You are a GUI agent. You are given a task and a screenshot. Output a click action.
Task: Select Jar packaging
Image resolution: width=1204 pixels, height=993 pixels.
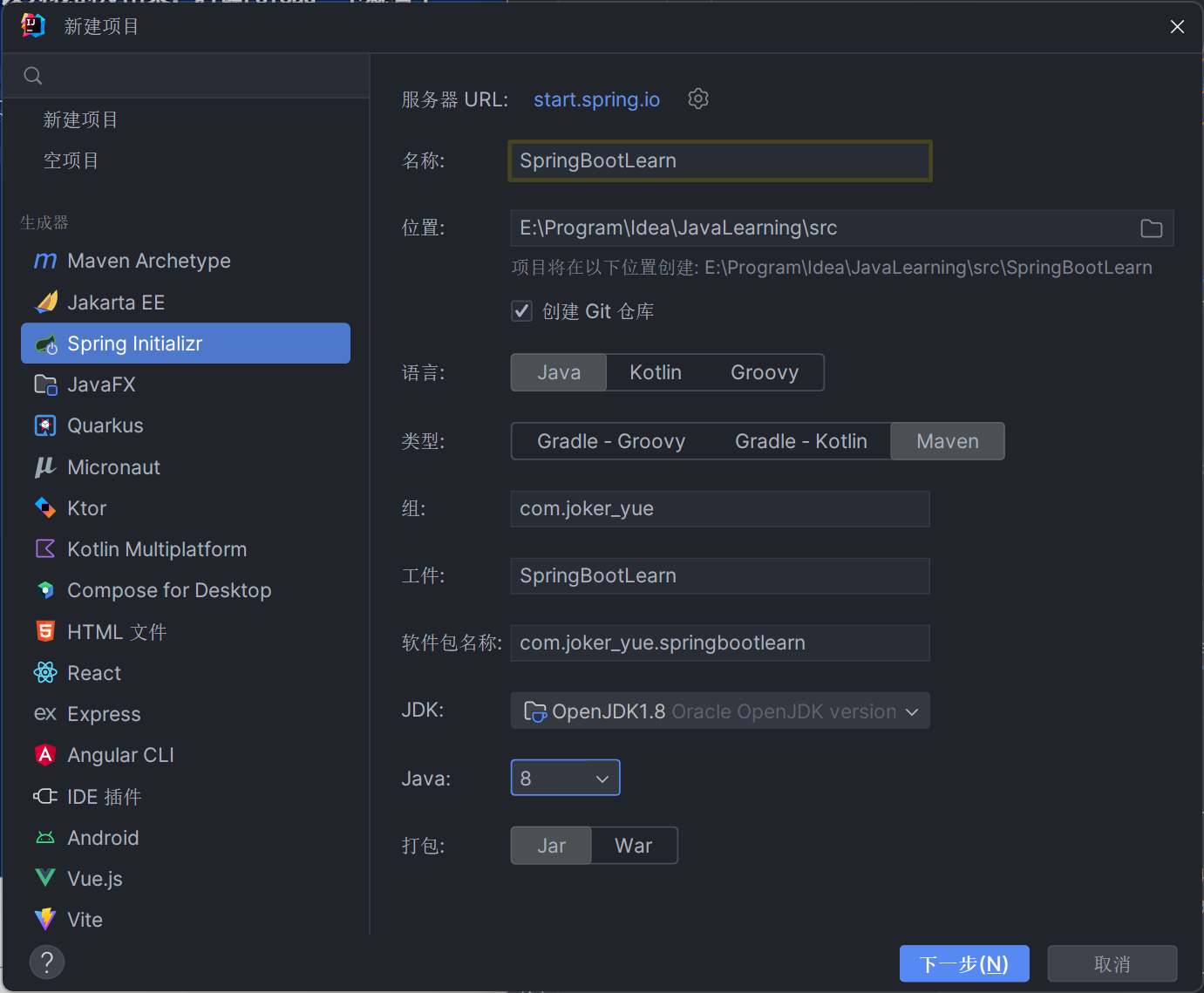point(551,846)
